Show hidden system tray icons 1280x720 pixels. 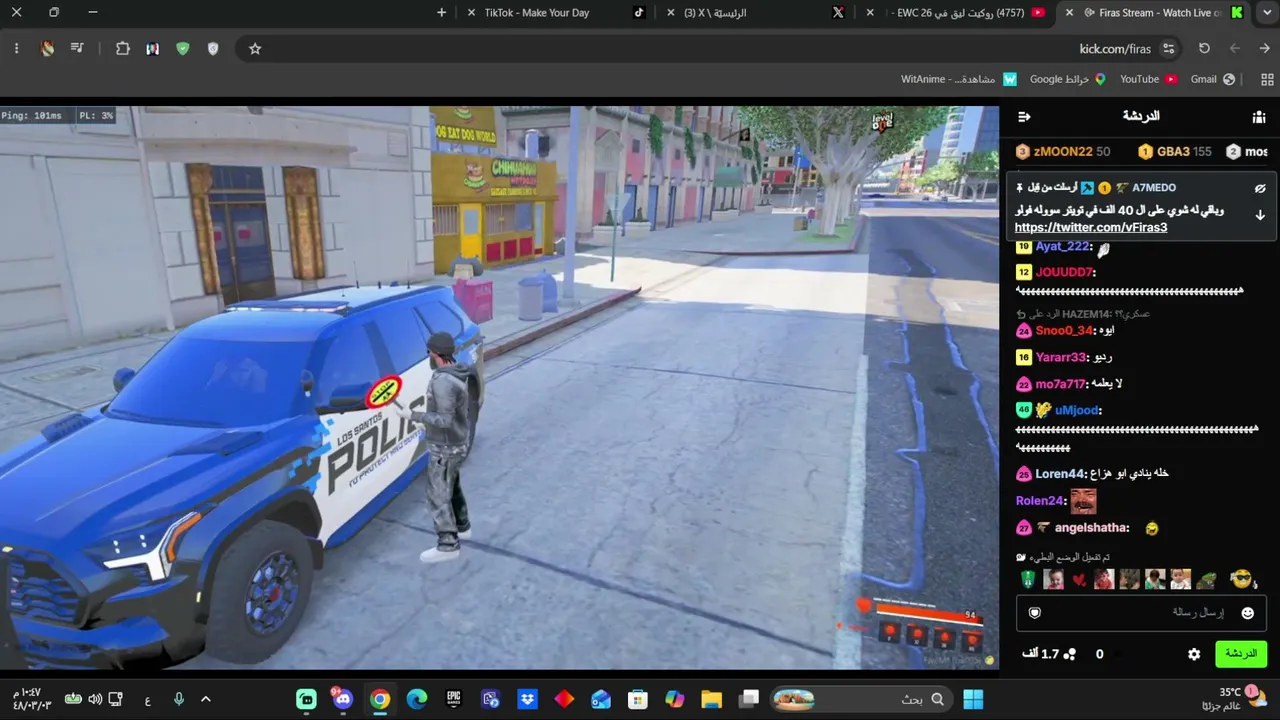click(206, 699)
